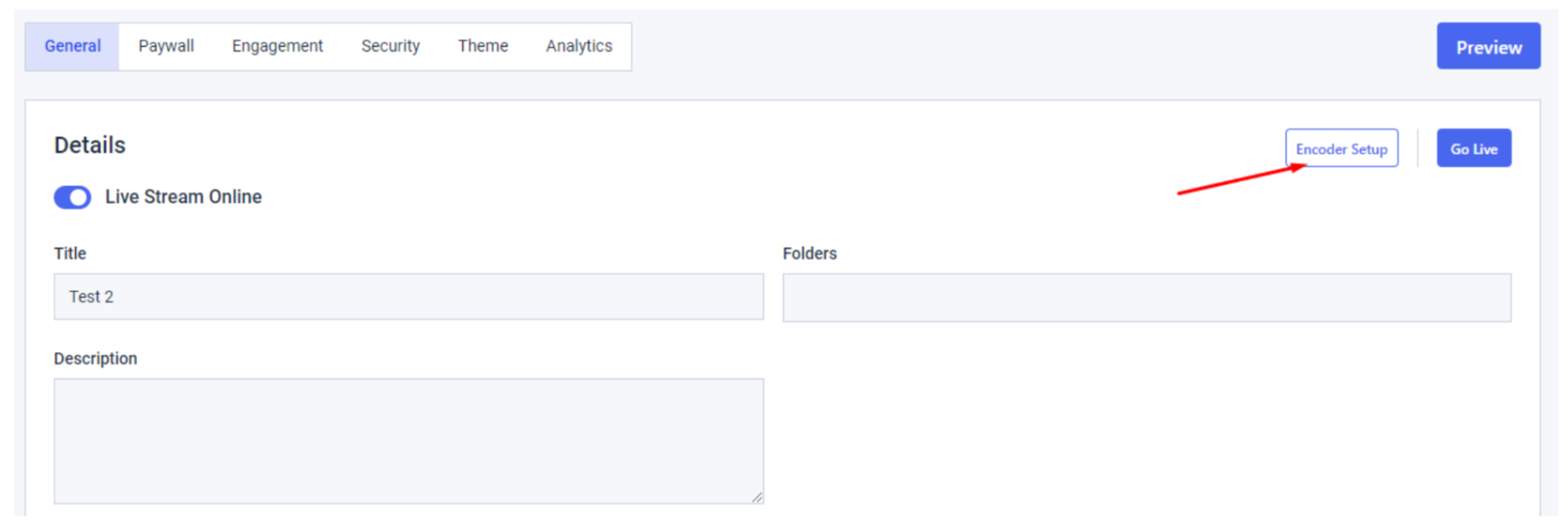1568x529 pixels.
Task: Toggle the Live Stream Online switch
Action: [x=72, y=197]
